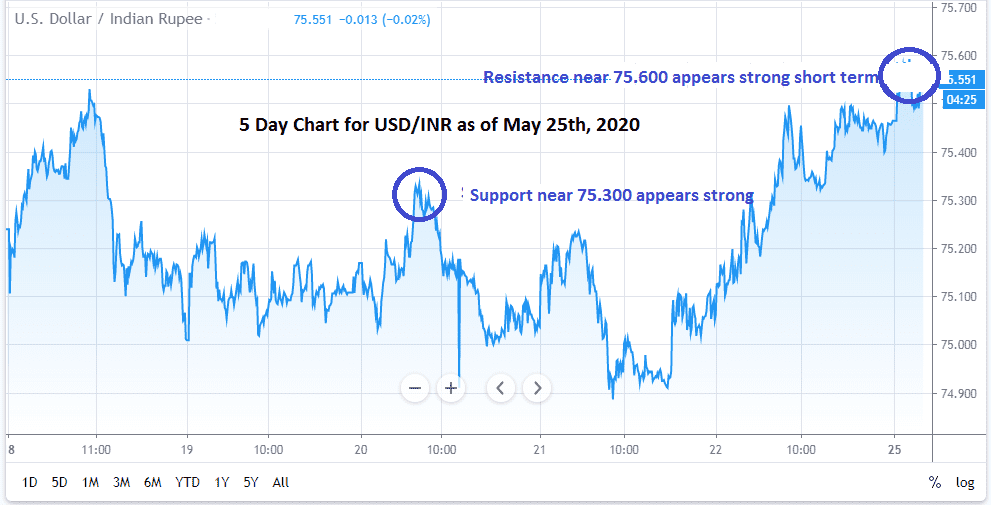Click the zoom out minus button
Image resolution: width=991 pixels, height=505 pixels.
point(416,388)
